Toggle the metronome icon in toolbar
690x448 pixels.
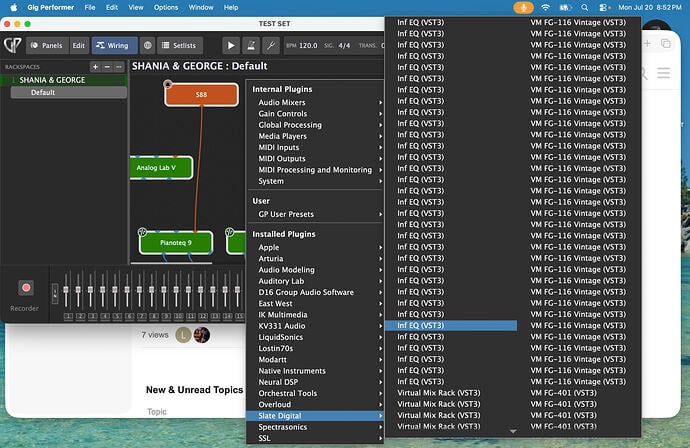251,45
